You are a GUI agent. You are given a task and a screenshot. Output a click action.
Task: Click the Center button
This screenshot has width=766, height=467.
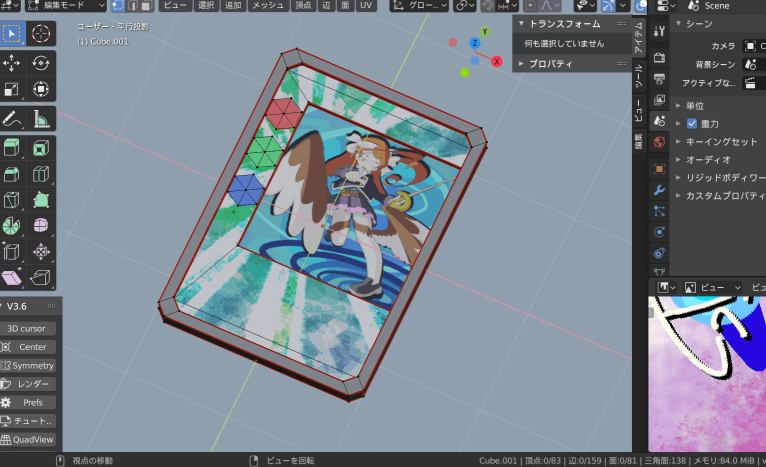[27, 347]
